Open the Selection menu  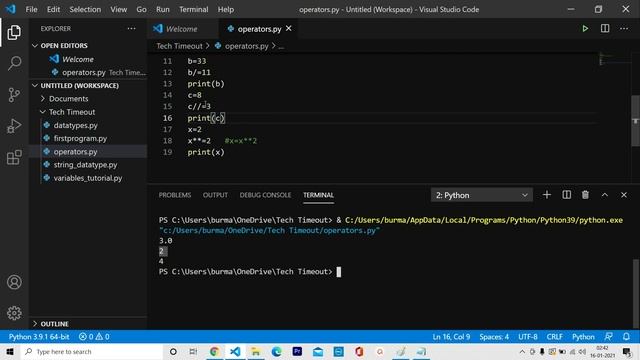(x=85, y=9)
